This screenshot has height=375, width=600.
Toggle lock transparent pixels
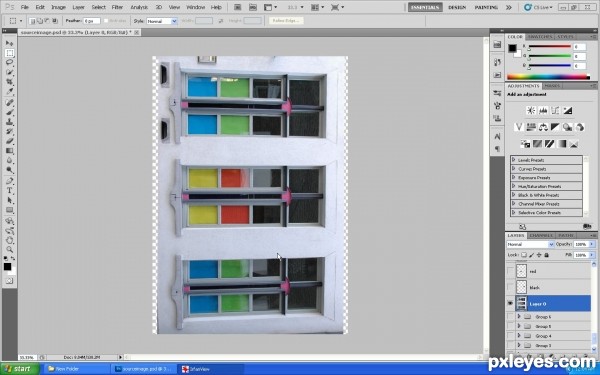tap(524, 255)
